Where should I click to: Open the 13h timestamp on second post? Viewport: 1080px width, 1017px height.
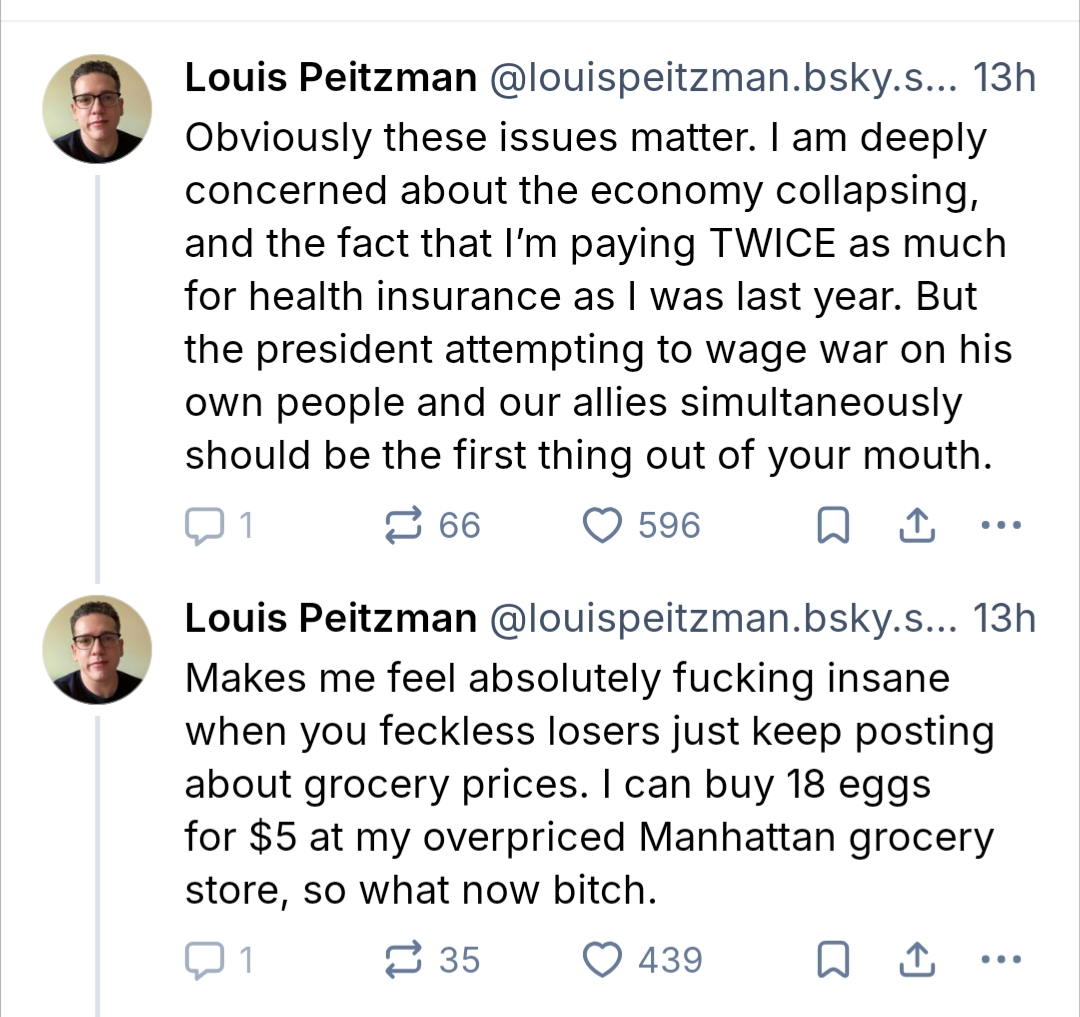pyautogui.click(x=1004, y=619)
